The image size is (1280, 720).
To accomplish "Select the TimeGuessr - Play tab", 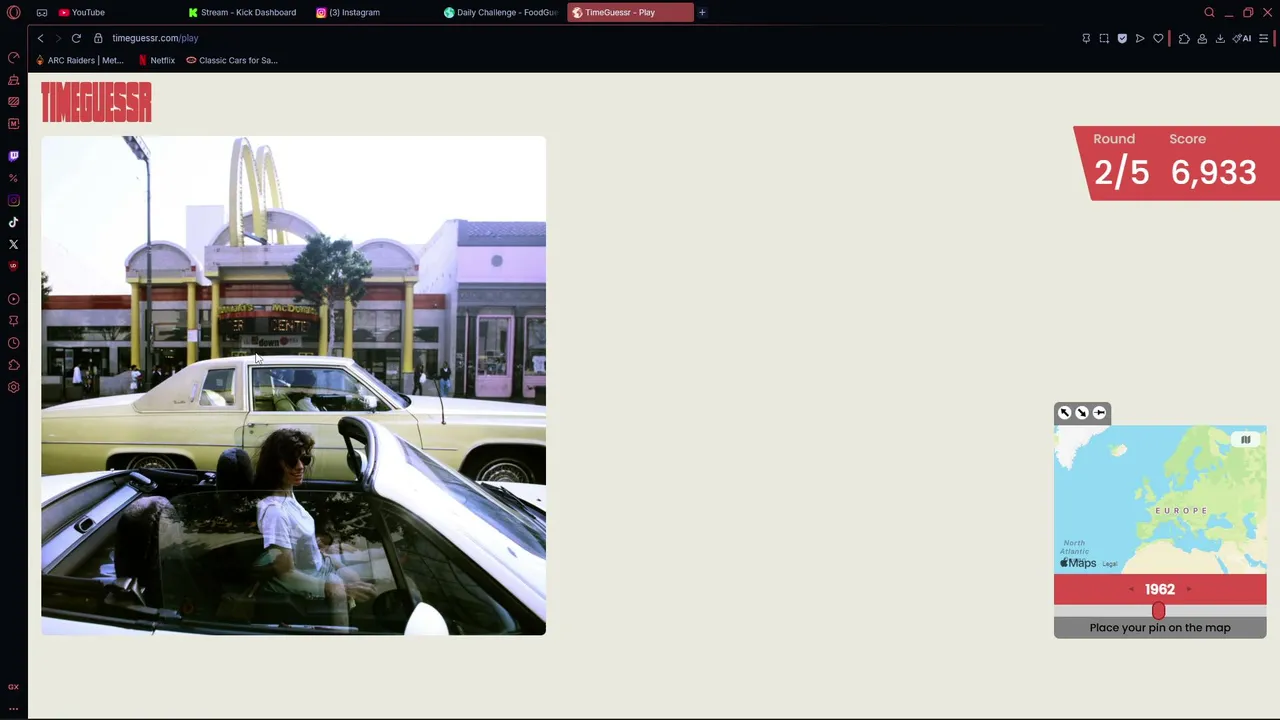I will 629,12.
